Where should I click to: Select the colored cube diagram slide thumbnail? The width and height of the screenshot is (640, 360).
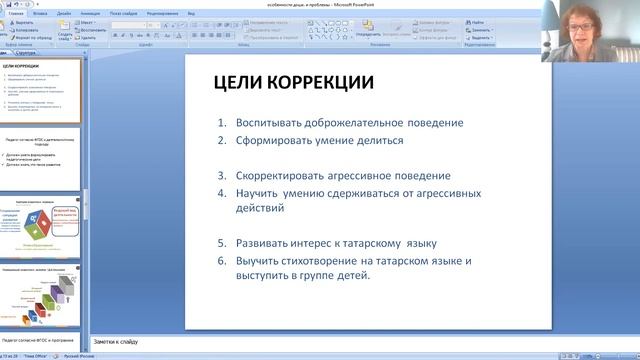click(40, 227)
